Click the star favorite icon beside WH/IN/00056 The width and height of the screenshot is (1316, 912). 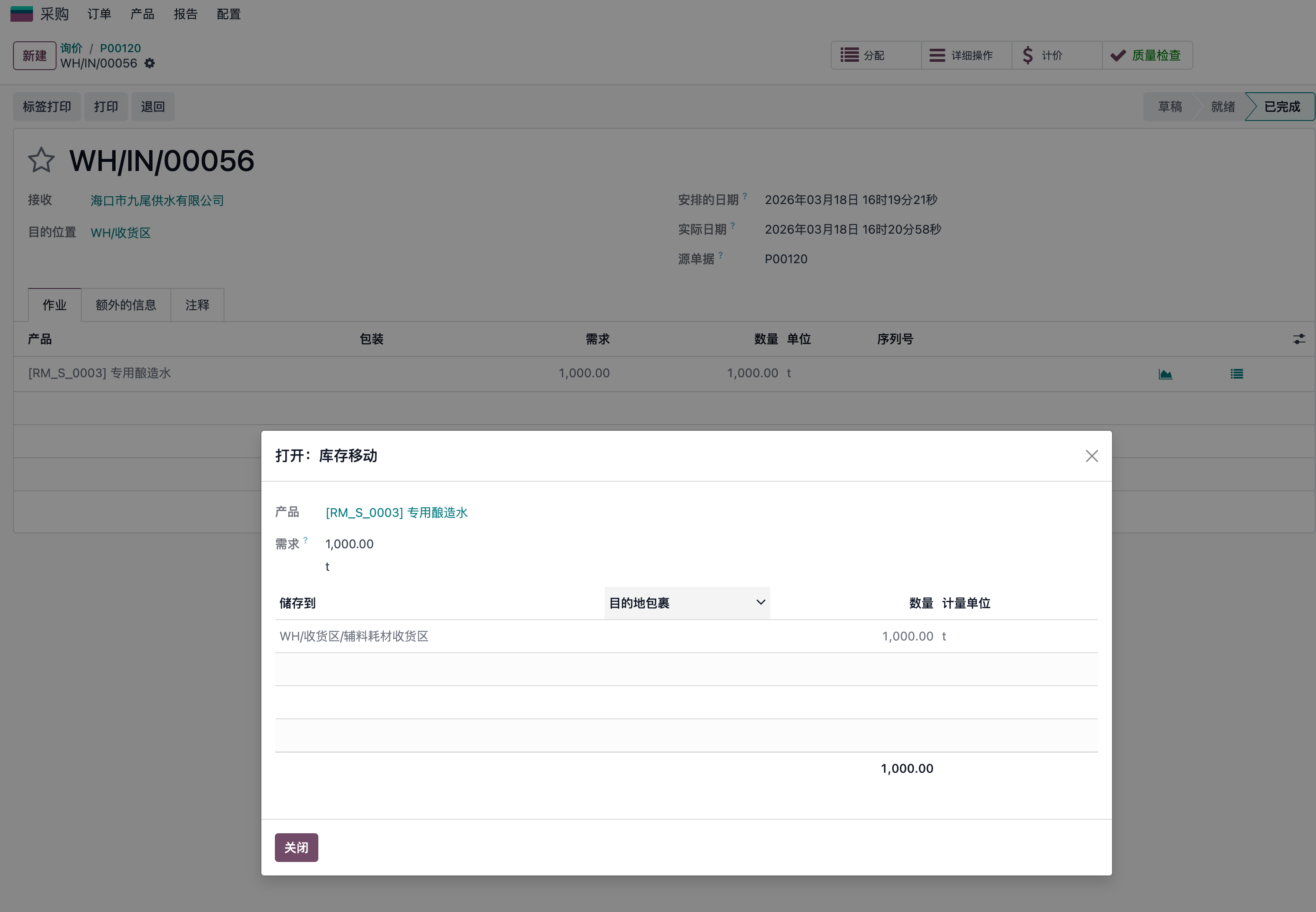[x=41, y=160]
